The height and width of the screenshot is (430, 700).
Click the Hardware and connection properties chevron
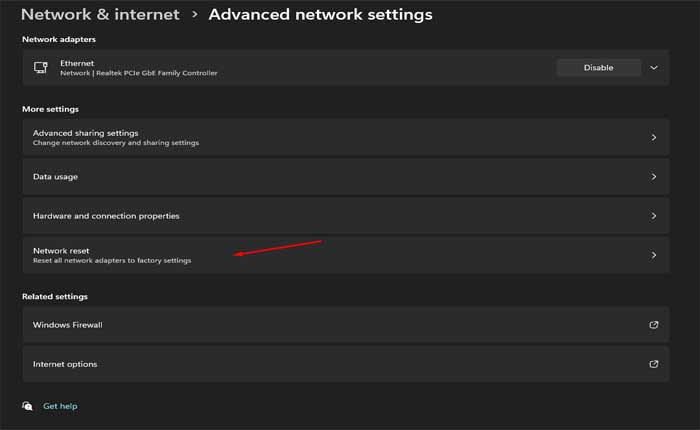point(654,216)
